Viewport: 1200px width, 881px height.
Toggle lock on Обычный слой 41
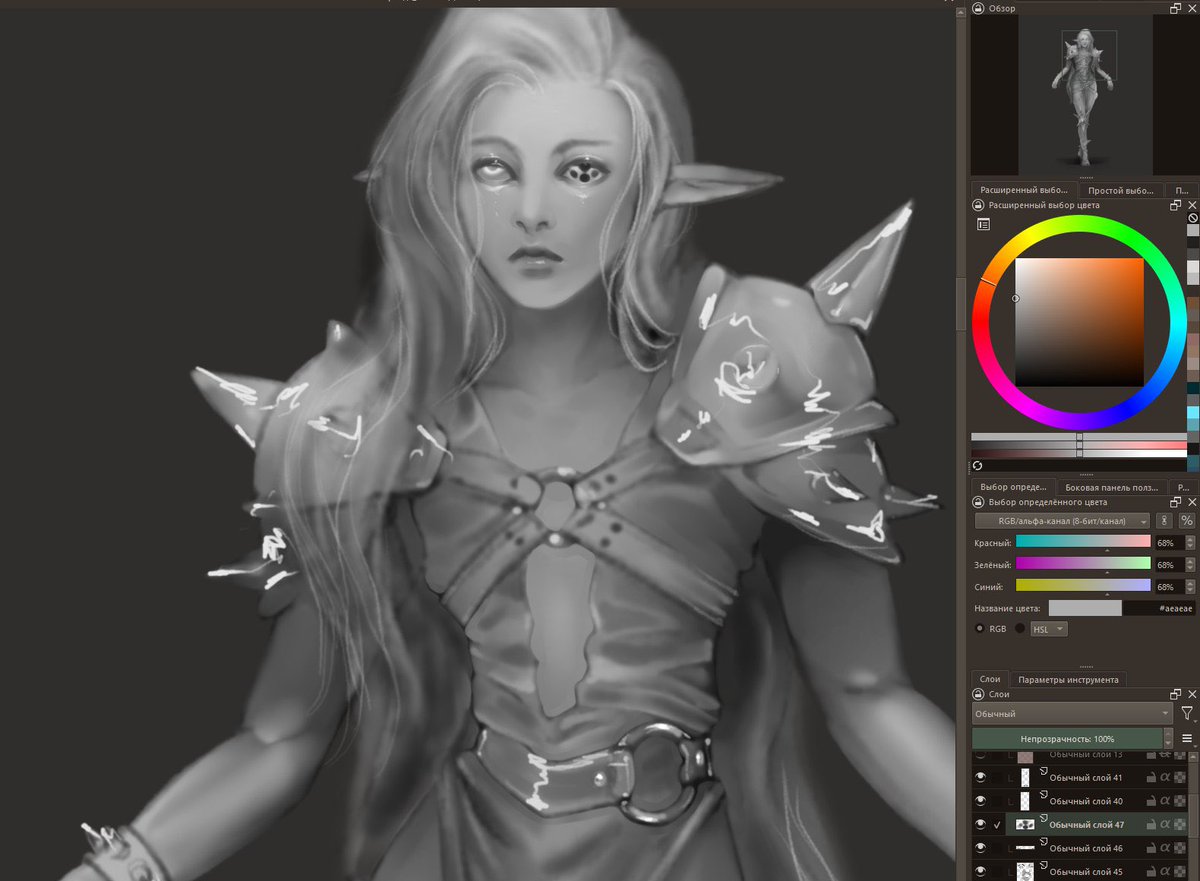pyautogui.click(x=1151, y=777)
